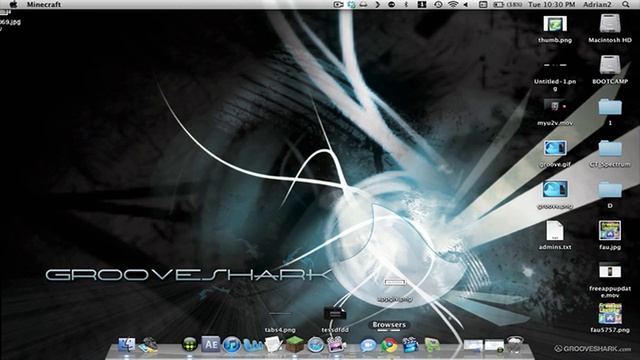The image size is (640, 360).
Task: Open iMovie clapperboard in the Dock
Action: click(410, 345)
